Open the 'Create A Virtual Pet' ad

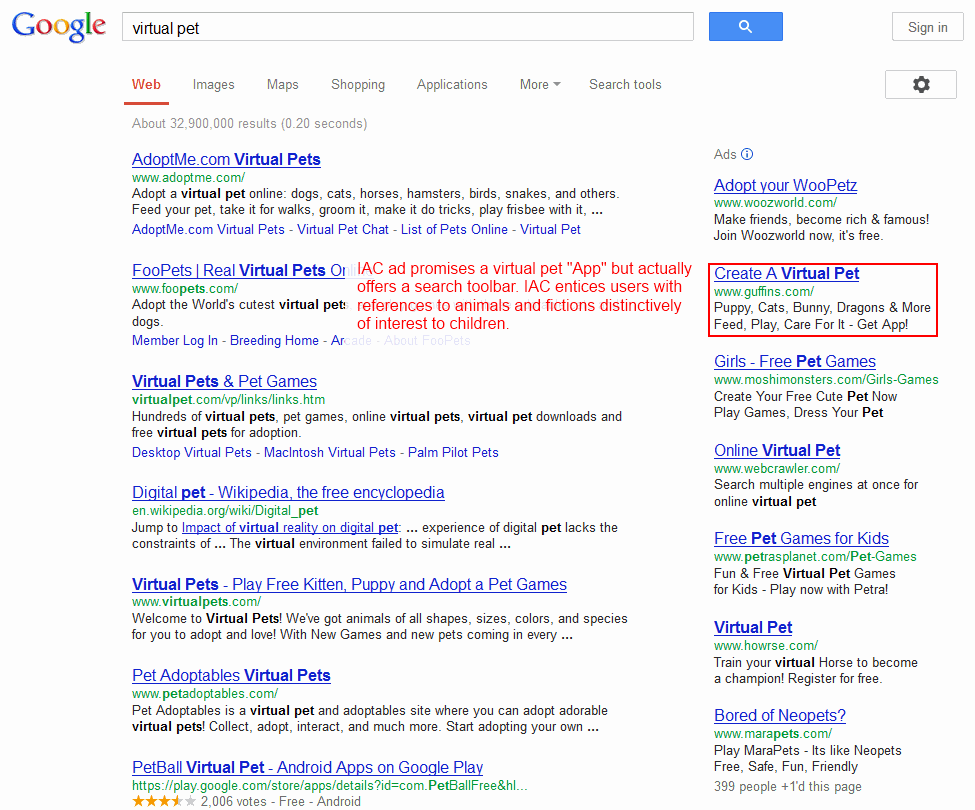(x=787, y=274)
